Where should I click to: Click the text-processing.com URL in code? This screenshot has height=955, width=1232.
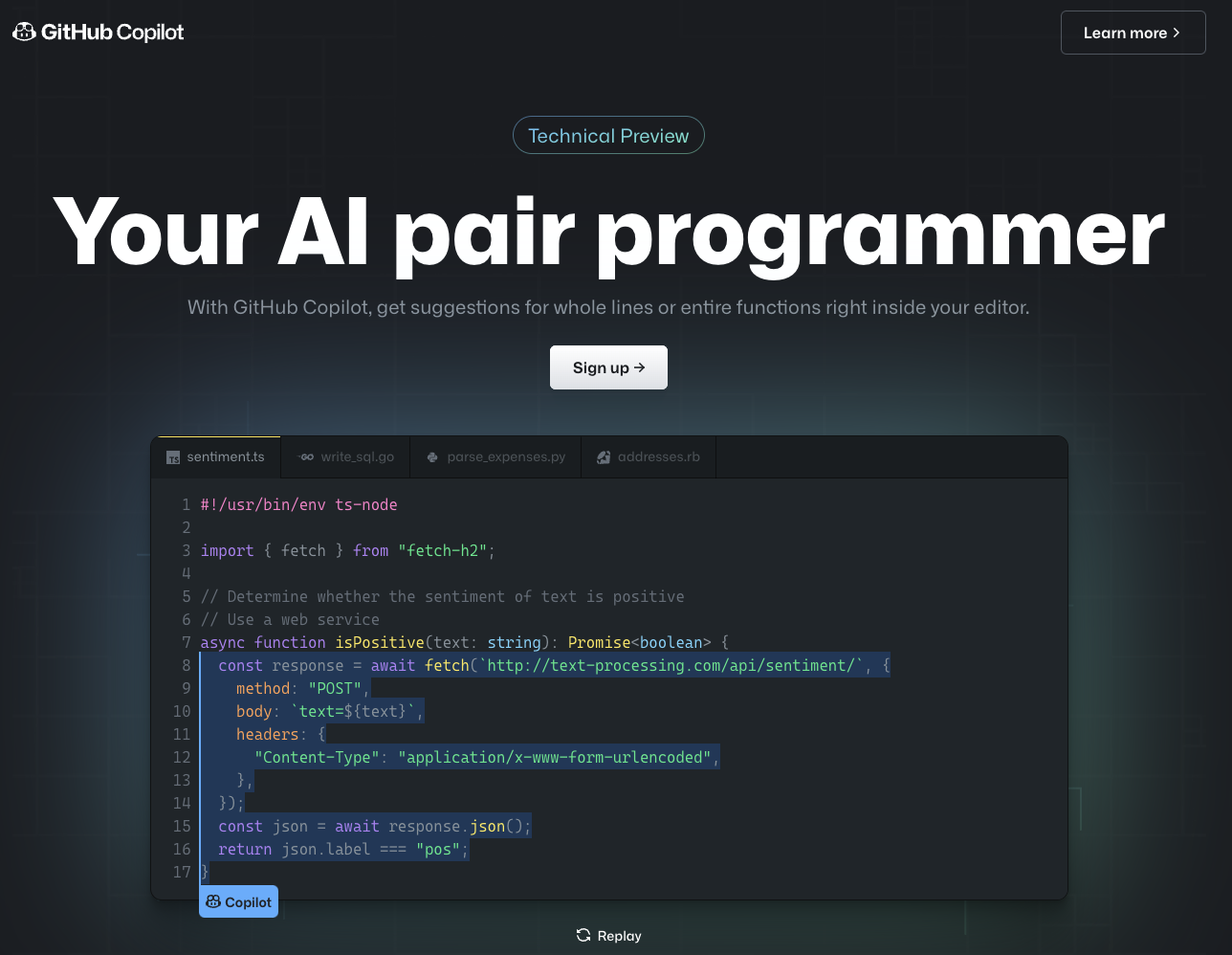pyautogui.click(x=671, y=665)
